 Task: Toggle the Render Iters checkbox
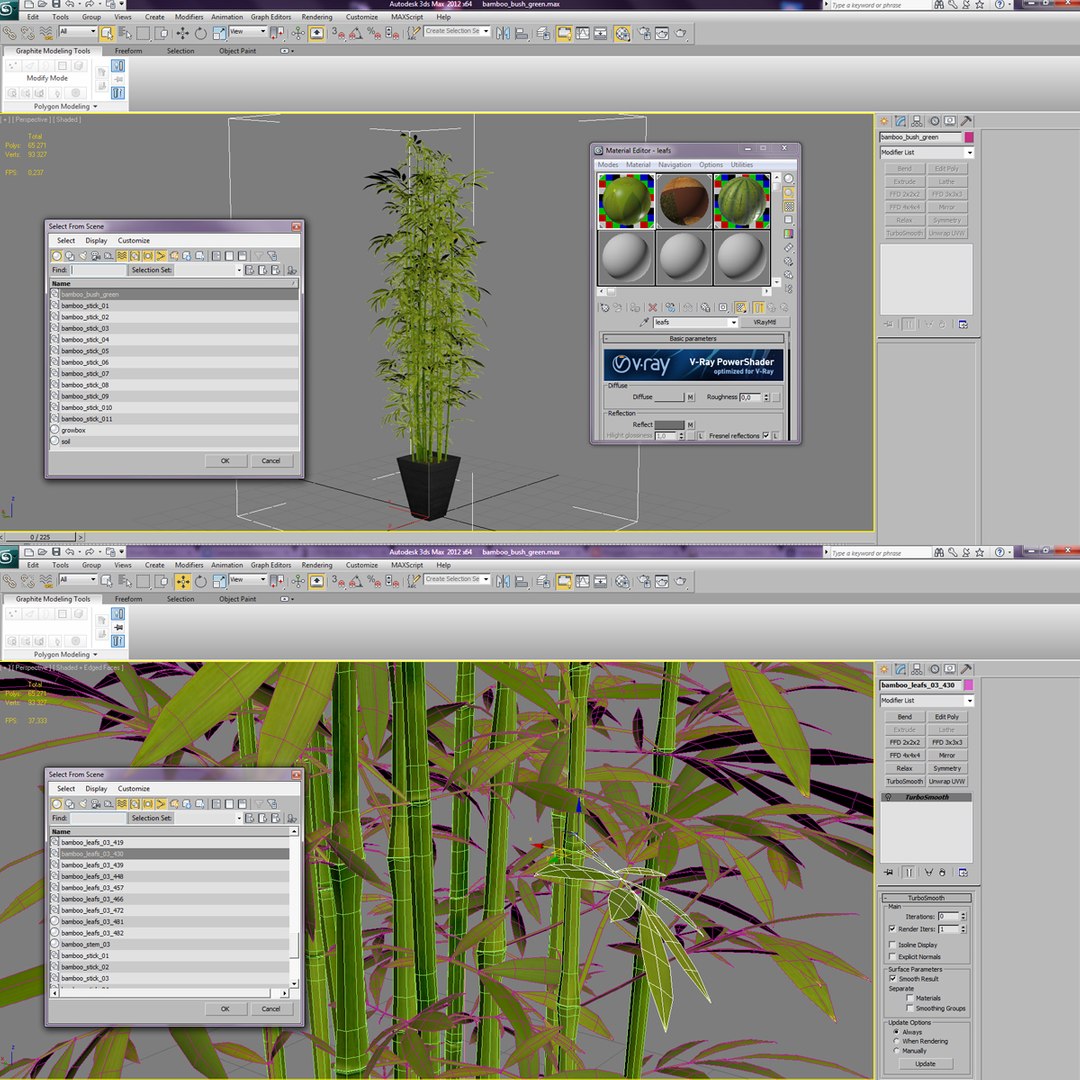click(x=893, y=929)
